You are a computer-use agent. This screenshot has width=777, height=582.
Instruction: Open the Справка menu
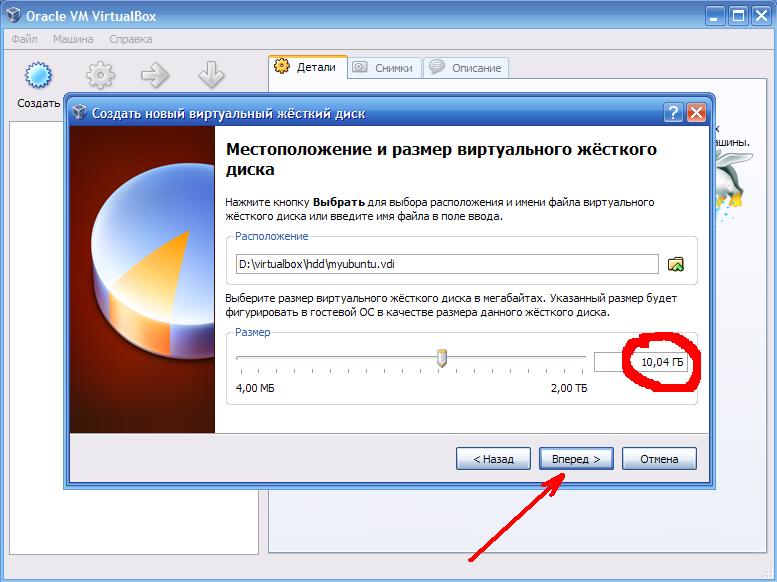click(130, 39)
